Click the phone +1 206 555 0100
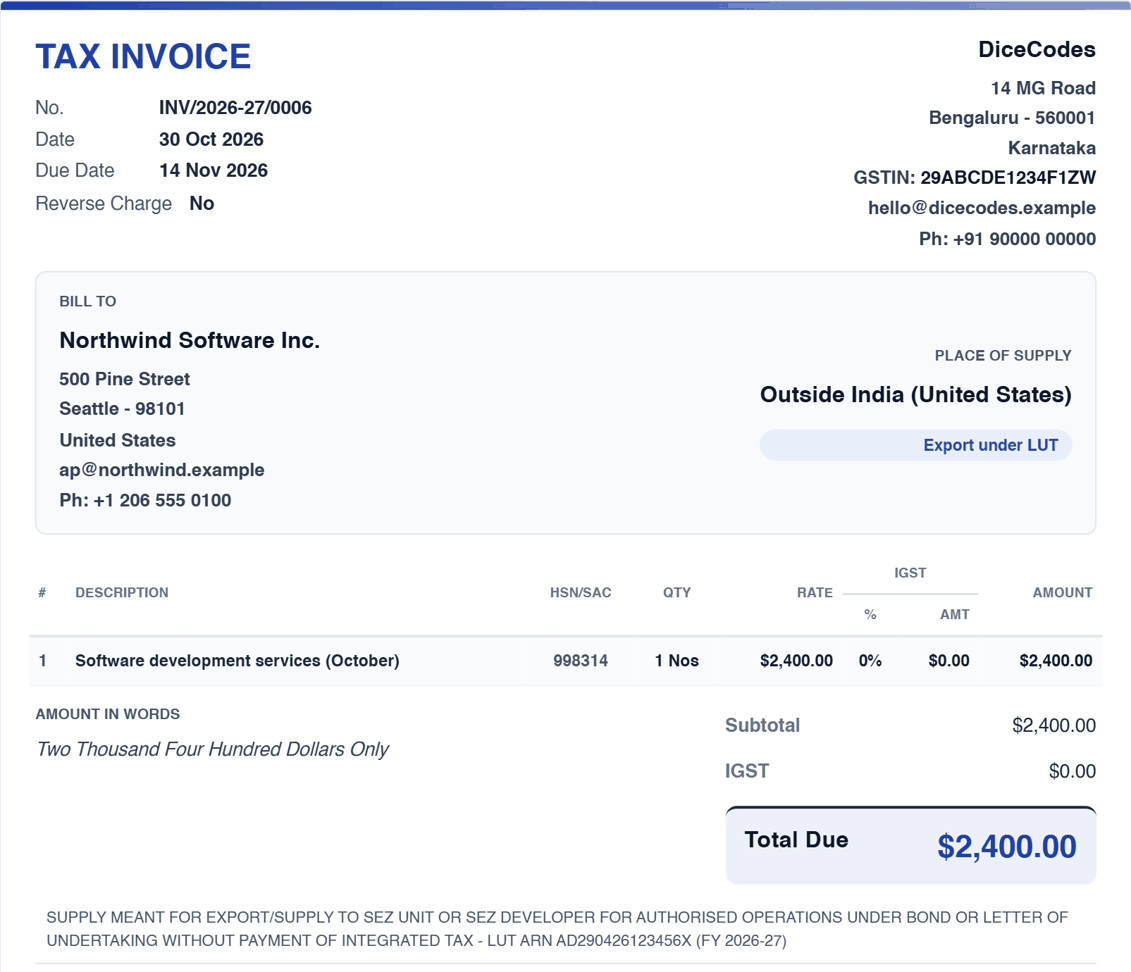The height and width of the screenshot is (972, 1131). pyautogui.click(x=162, y=500)
